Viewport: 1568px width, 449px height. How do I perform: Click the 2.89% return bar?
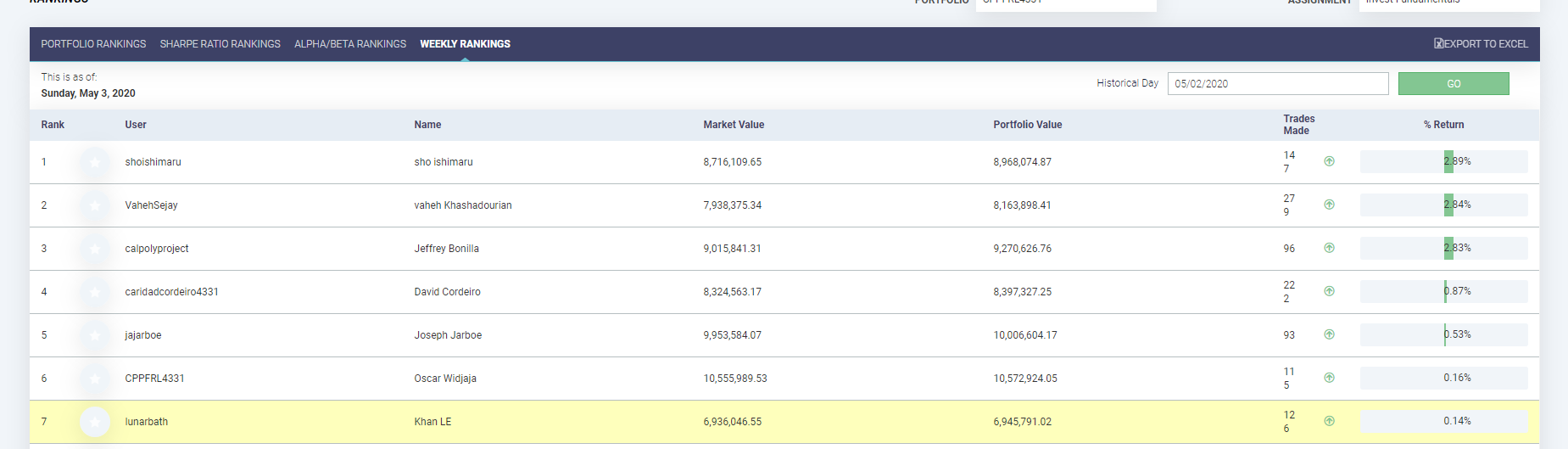pyautogui.click(x=1443, y=161)
